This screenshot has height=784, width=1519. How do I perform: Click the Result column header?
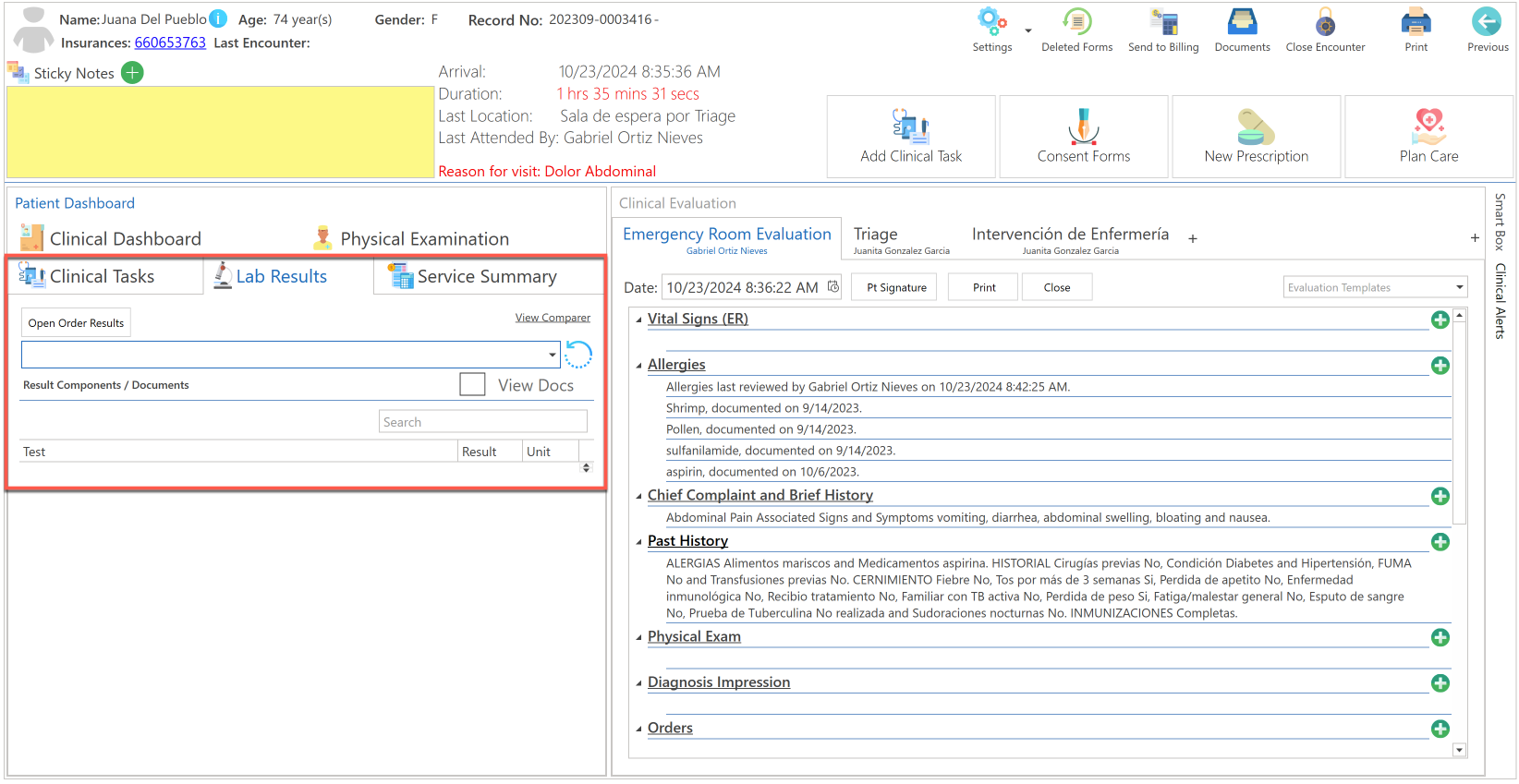point(490,452)
